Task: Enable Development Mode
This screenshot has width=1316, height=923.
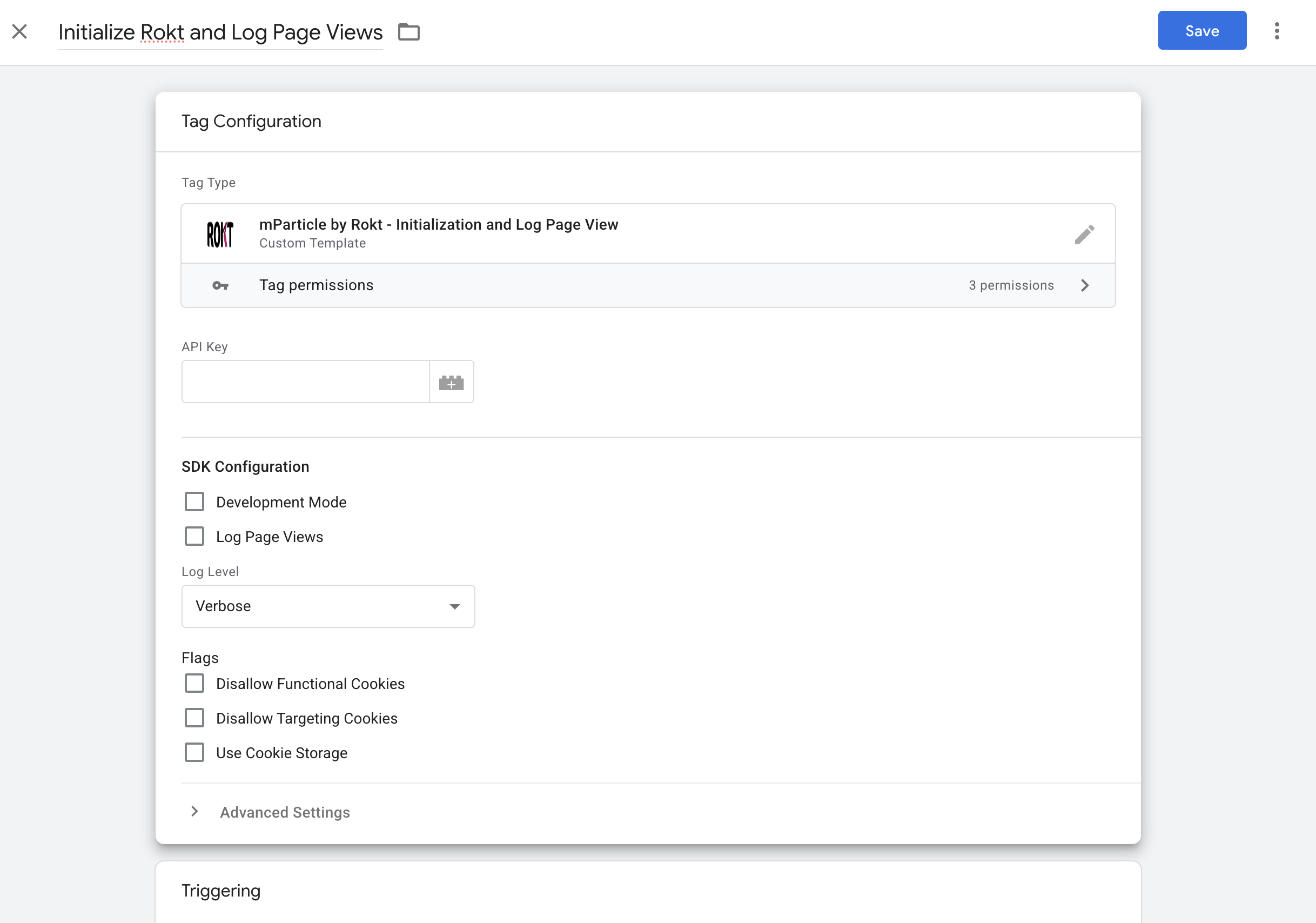Action: (194, 501)
